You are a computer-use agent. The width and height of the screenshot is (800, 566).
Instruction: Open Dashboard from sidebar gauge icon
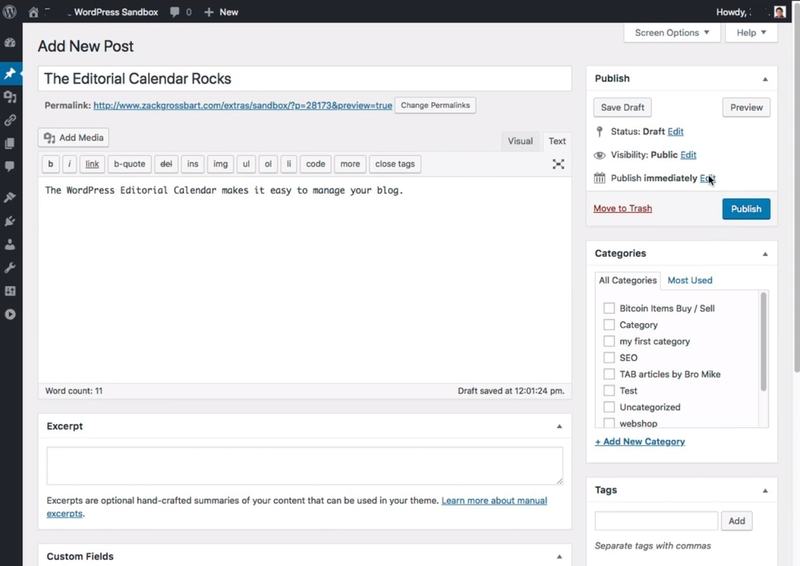coord(10,43)
